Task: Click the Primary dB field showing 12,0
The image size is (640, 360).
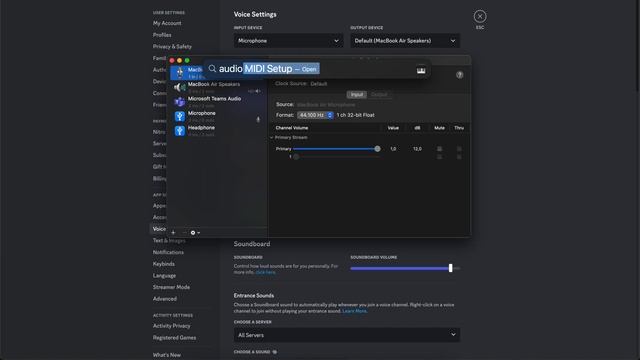Action: [417, 149]
